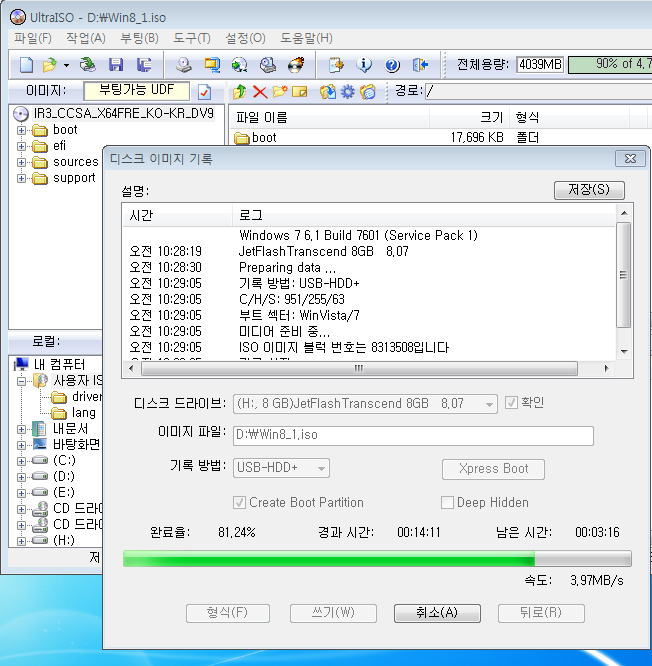Viewport: 652px width, 666px height.
Task: Open the 기록 방법 USB-HDD+ dropdown
Action: click(x=281, y=468)
